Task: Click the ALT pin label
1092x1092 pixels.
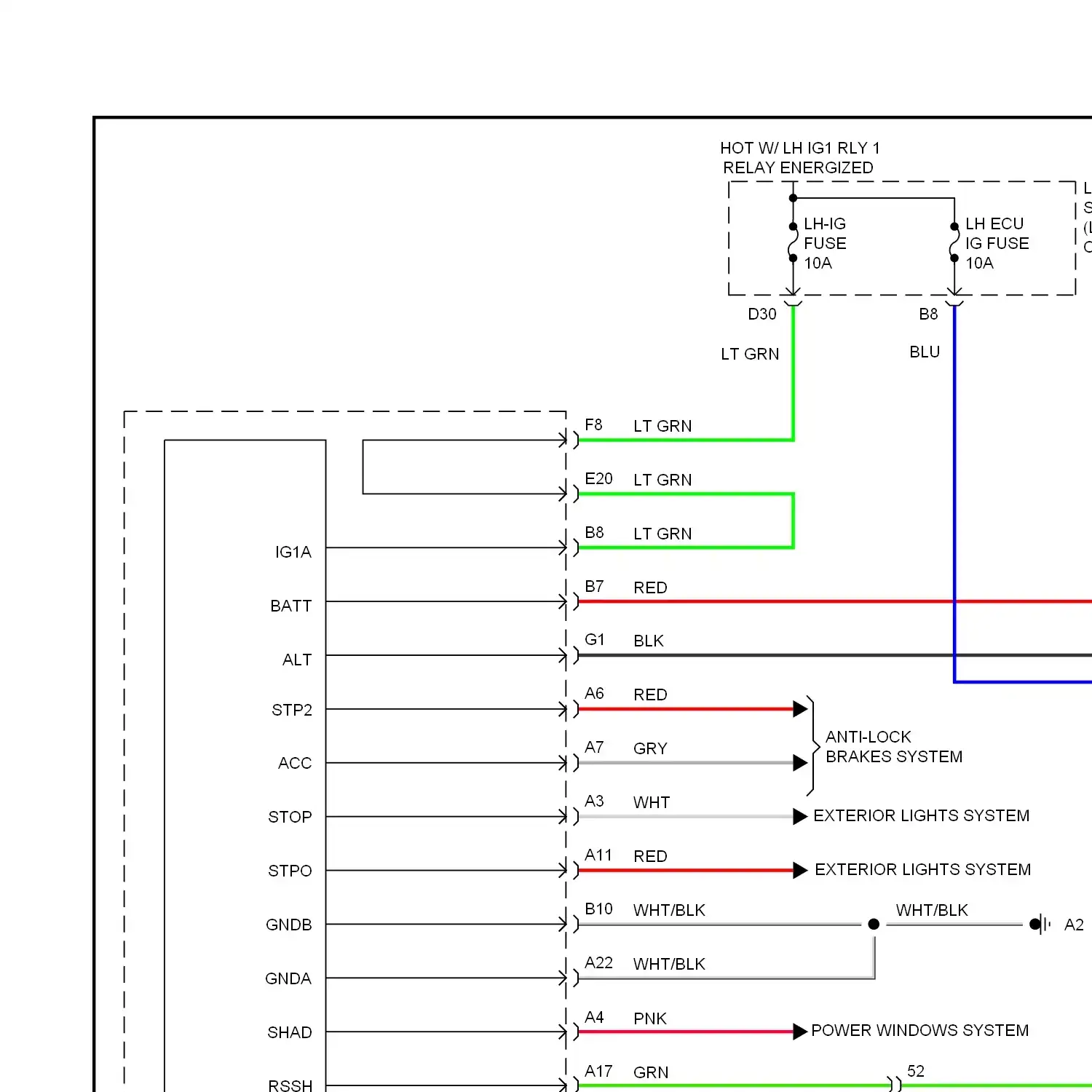Action: 297,660
